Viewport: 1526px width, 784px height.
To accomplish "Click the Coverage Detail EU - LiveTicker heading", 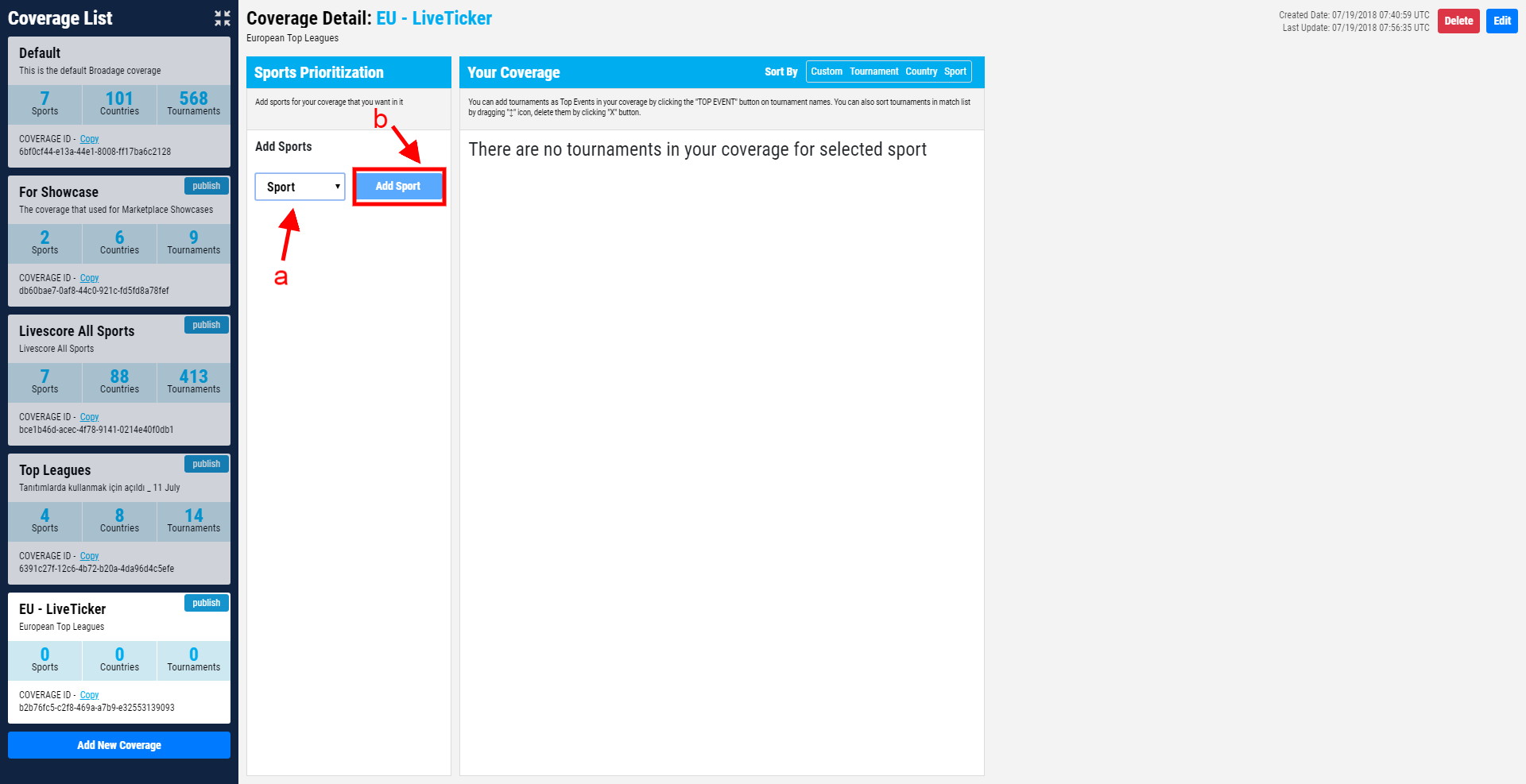I will 370,18.
